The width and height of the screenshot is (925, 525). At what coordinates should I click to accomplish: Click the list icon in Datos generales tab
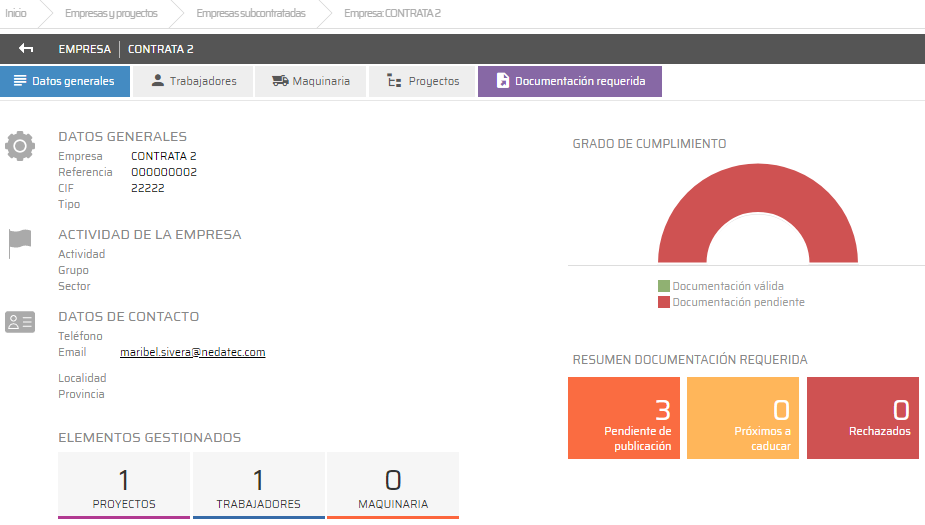20,81
